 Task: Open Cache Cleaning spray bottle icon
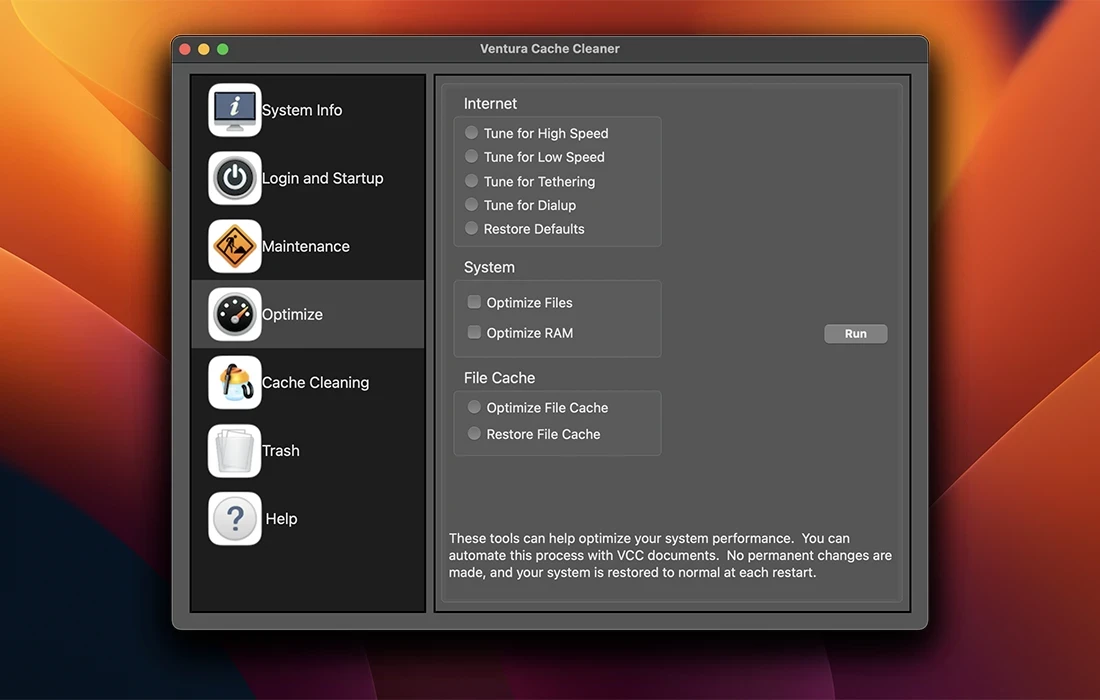pos(235,382)
